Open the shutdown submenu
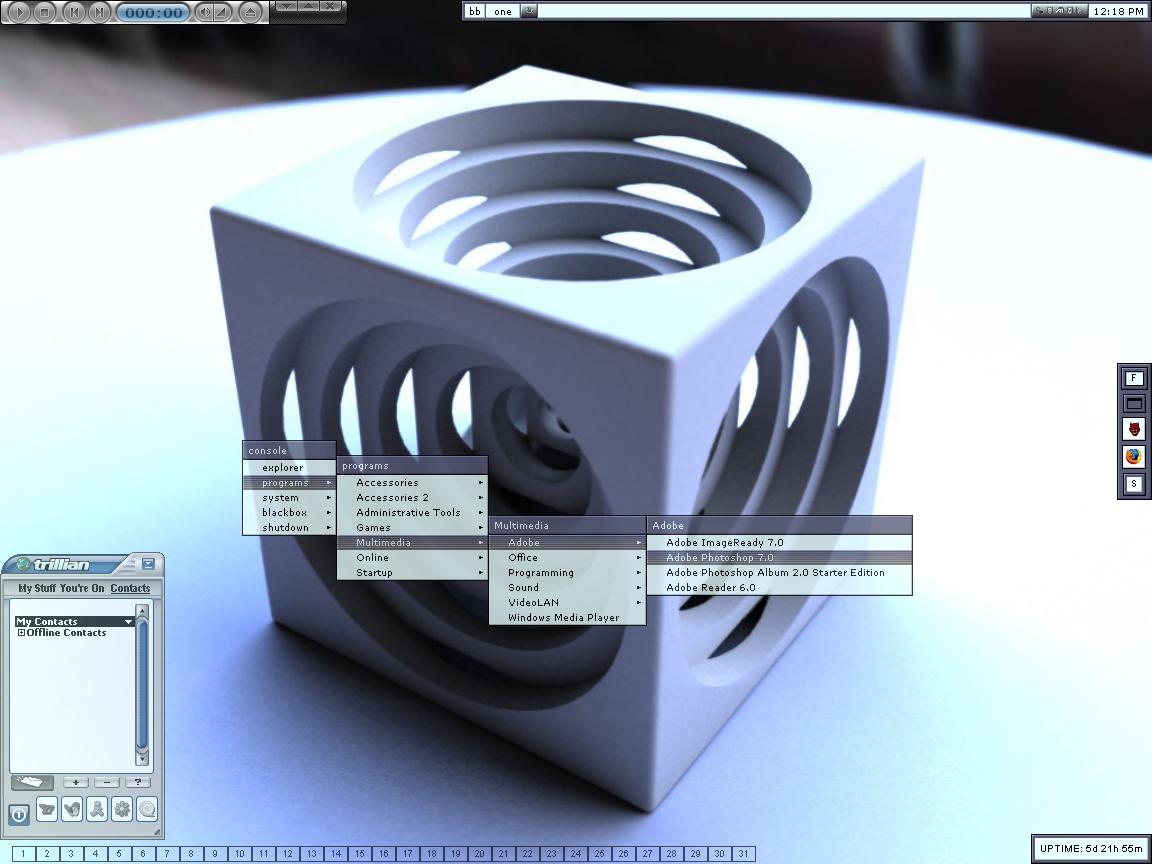 289,528
